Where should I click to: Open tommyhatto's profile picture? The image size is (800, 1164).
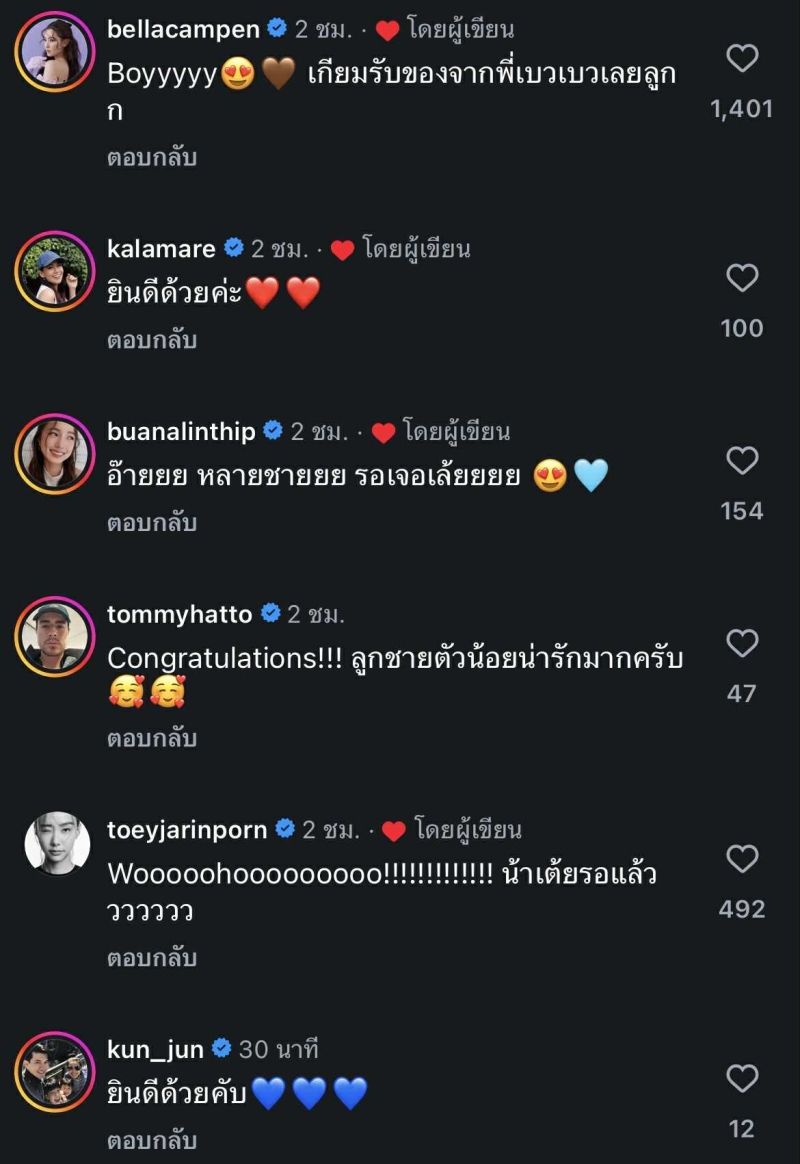[x=54, y=637]
